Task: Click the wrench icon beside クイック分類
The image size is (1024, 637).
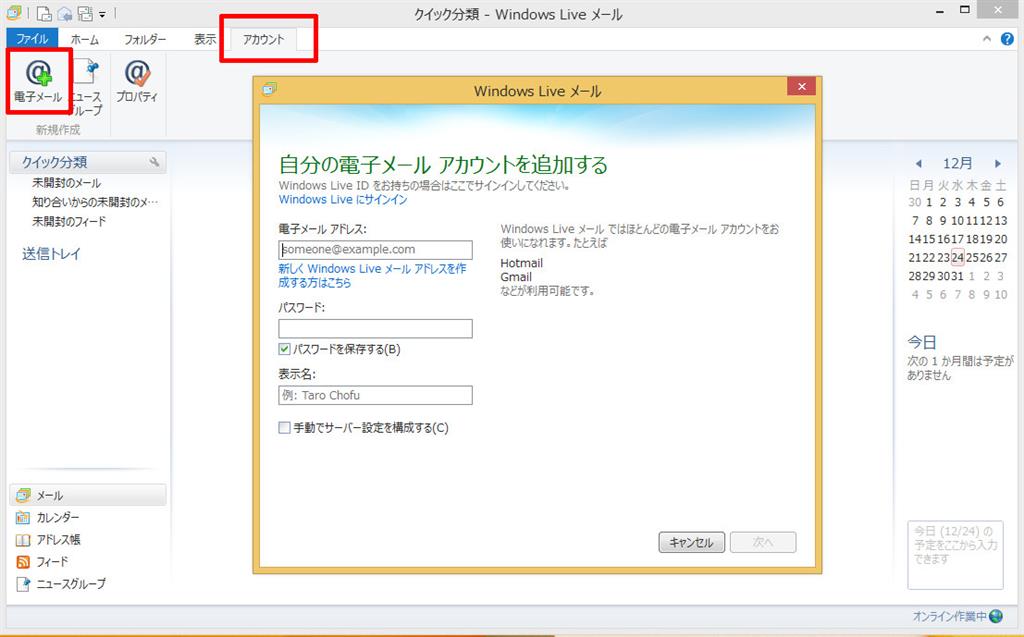Action: (x=154, y=162)
